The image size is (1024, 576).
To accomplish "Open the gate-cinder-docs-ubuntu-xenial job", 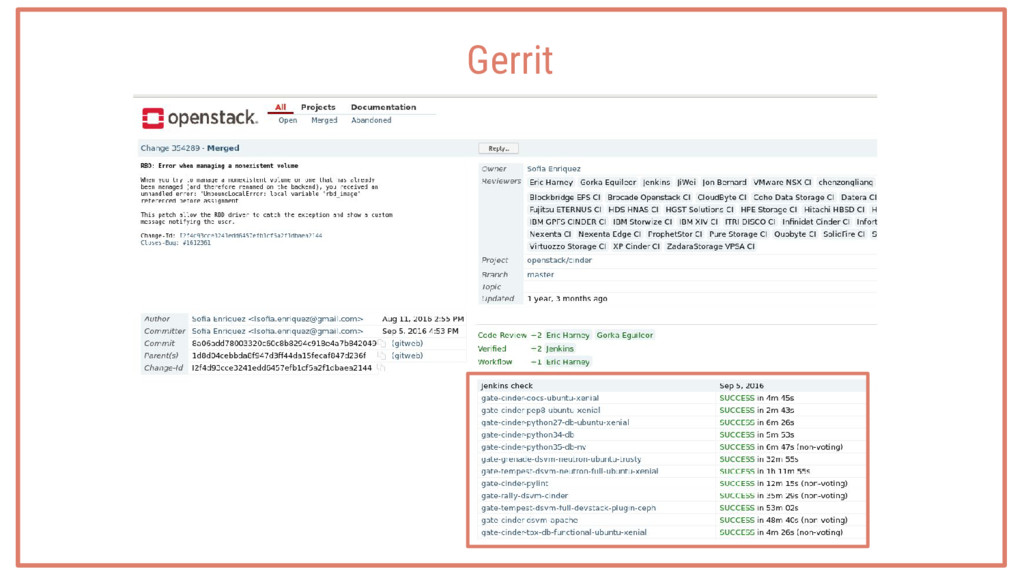I will click(540, 398).
